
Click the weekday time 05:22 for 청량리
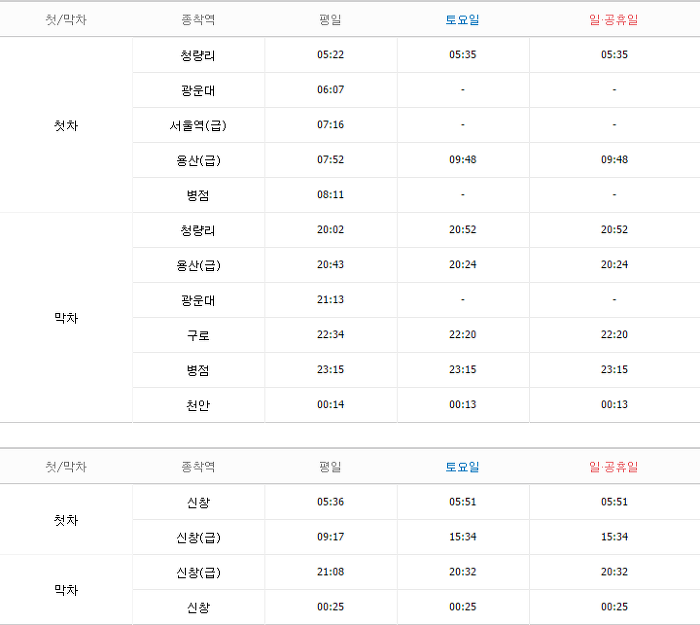pos(330,54)
